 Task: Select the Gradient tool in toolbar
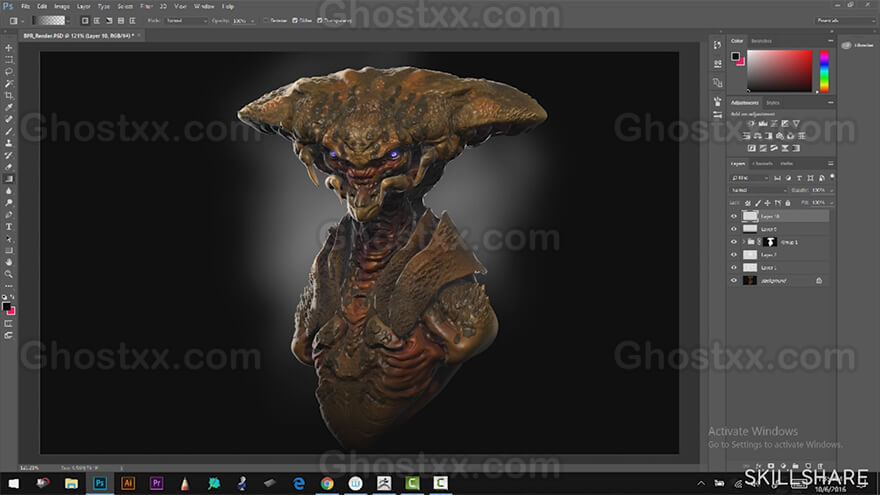pos(8,179)
